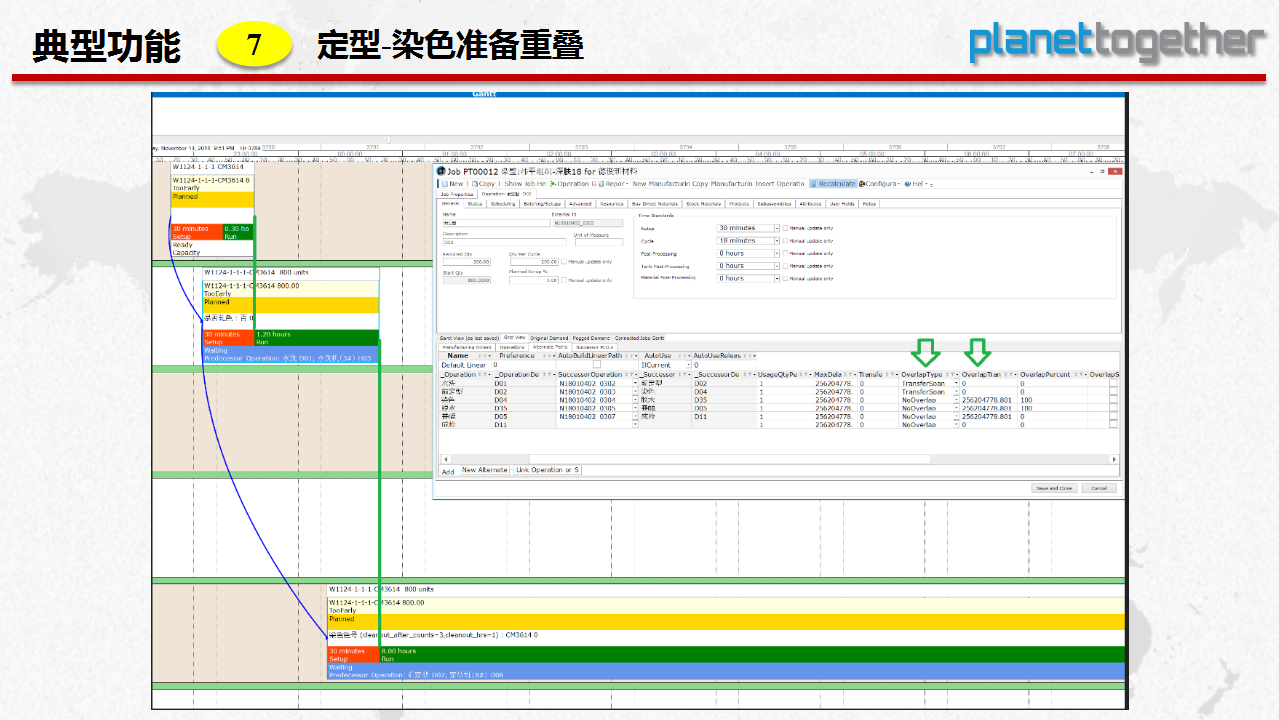The image size is (1279, 720).
Task: Select the green 1.20 hours Run block
Action: pyautogui.click(x=317, y=338)
